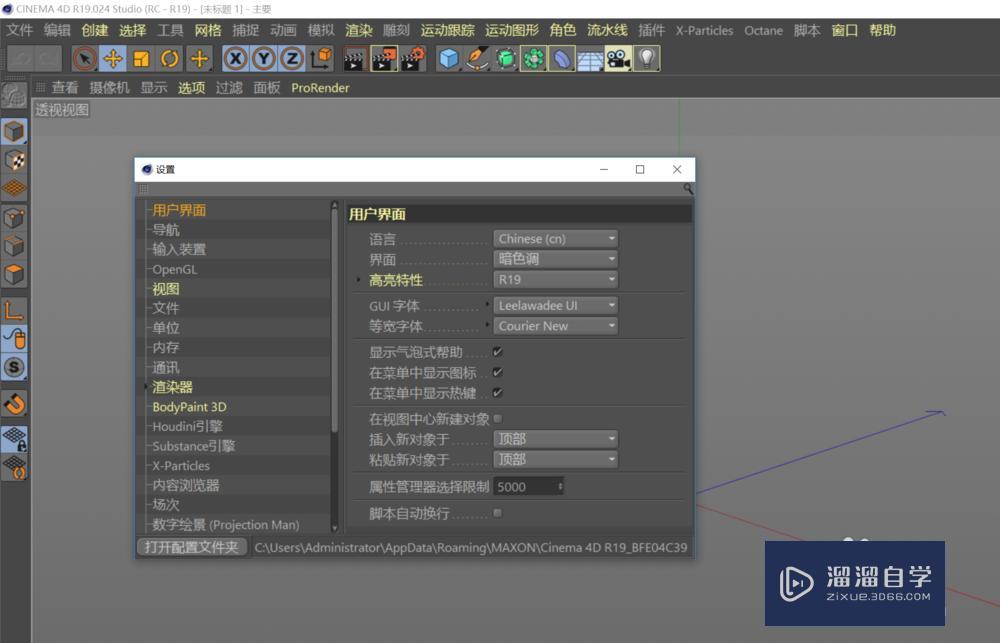Add a floor environment object

click(x=590, y=59)
